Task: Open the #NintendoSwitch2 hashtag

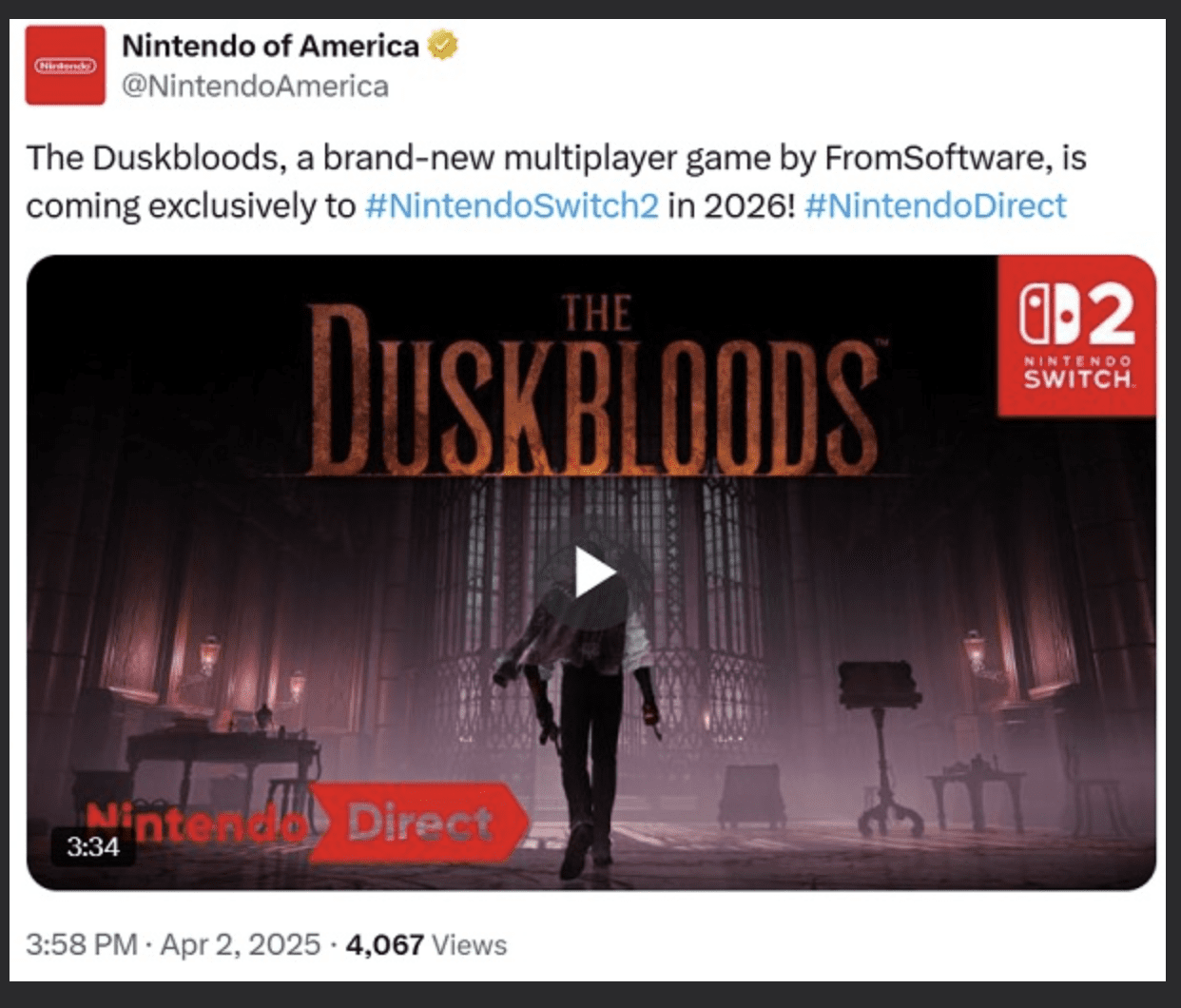Action: tap(512, 205)
